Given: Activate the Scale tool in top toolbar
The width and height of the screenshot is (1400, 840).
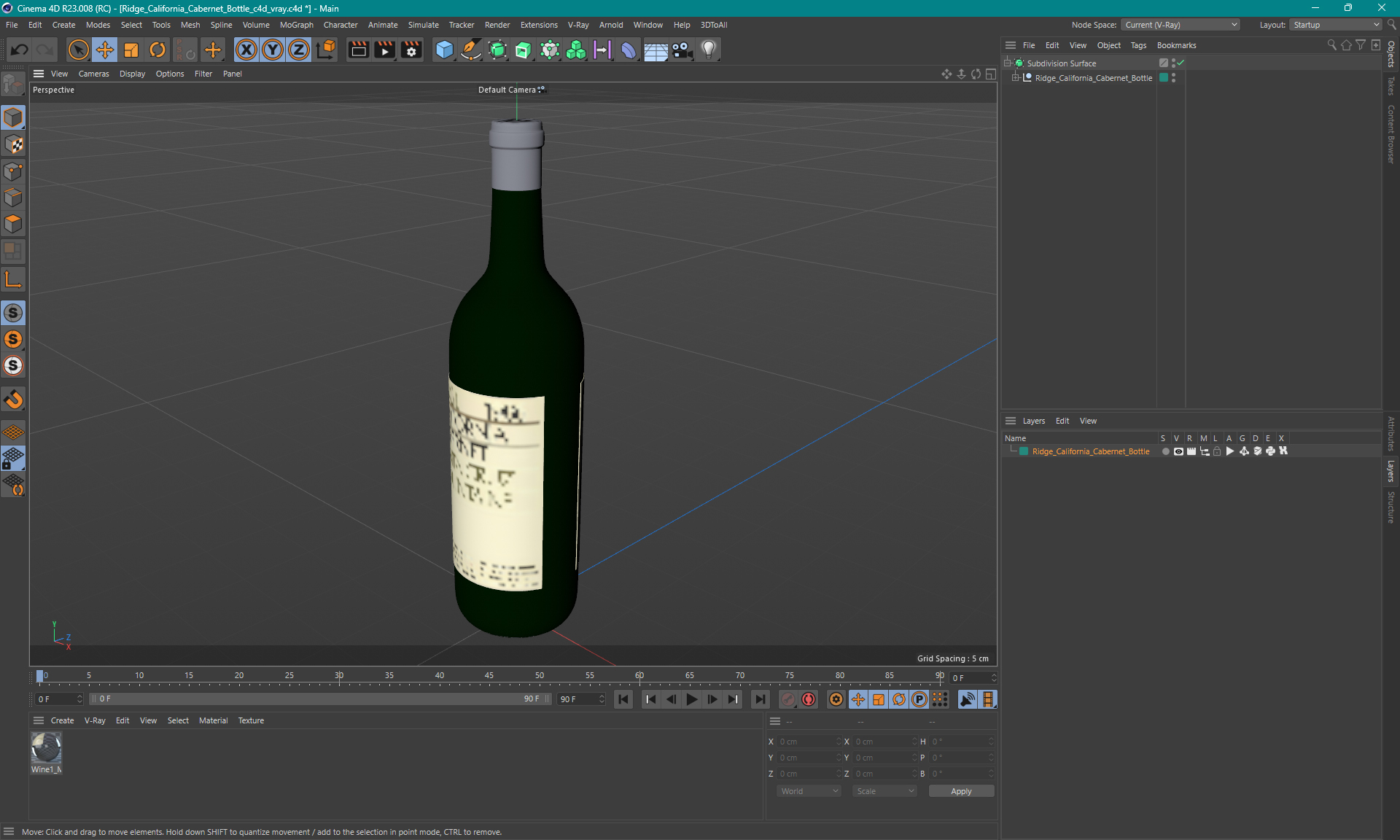Looking at the screenshot, I should [x=131, y=50].
